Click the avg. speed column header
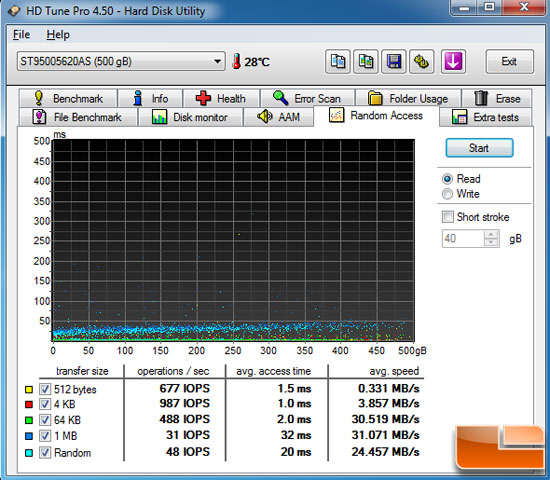This screenshot has width=550, height=480. click(x=394, y=371)
